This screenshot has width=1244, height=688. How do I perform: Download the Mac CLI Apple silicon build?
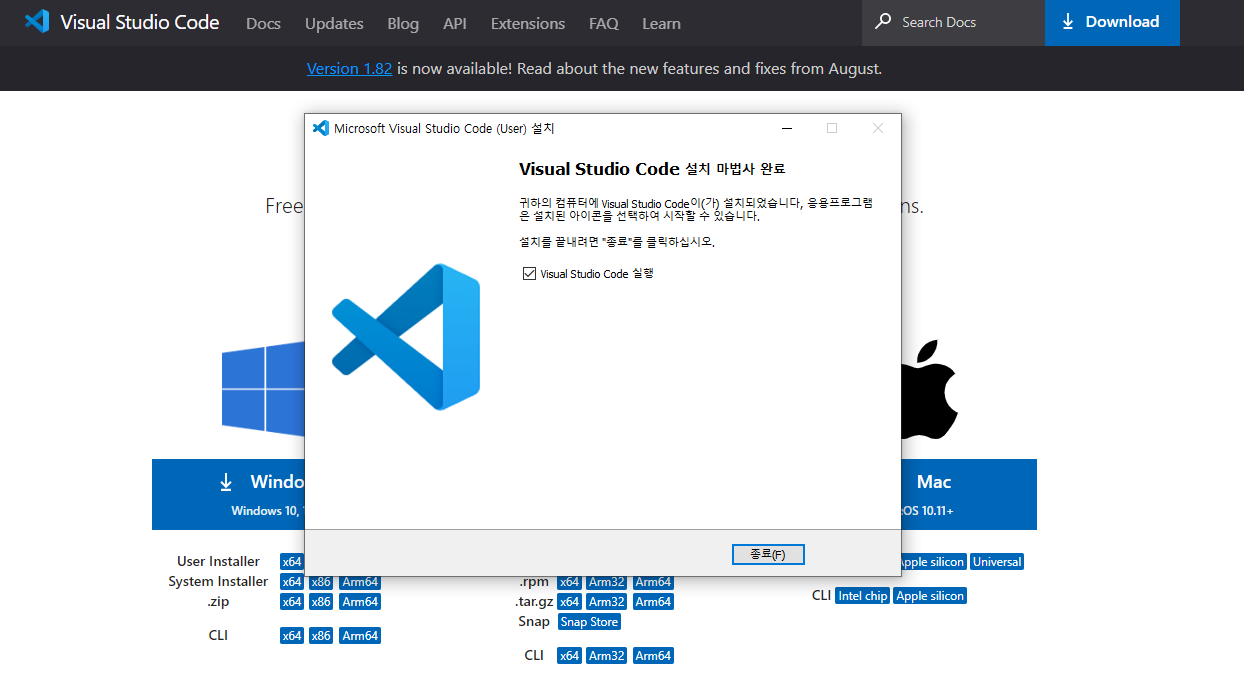pos(930,596)
